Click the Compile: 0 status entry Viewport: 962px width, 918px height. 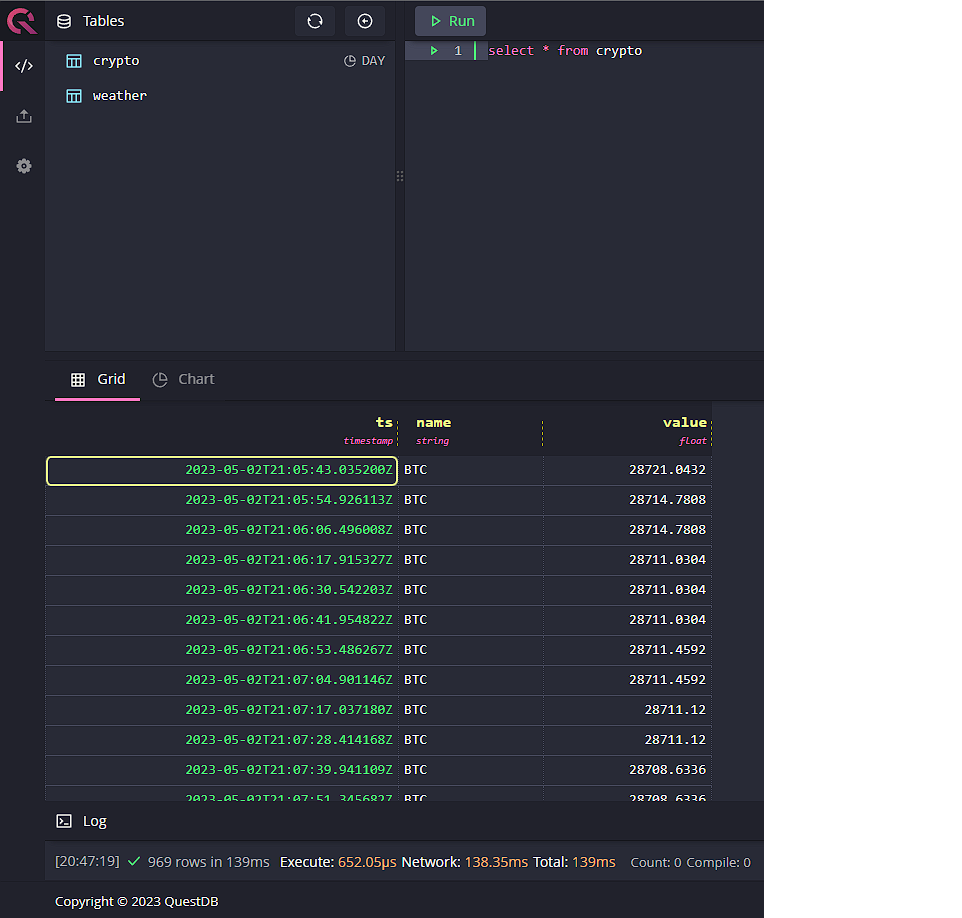[718, 862]
